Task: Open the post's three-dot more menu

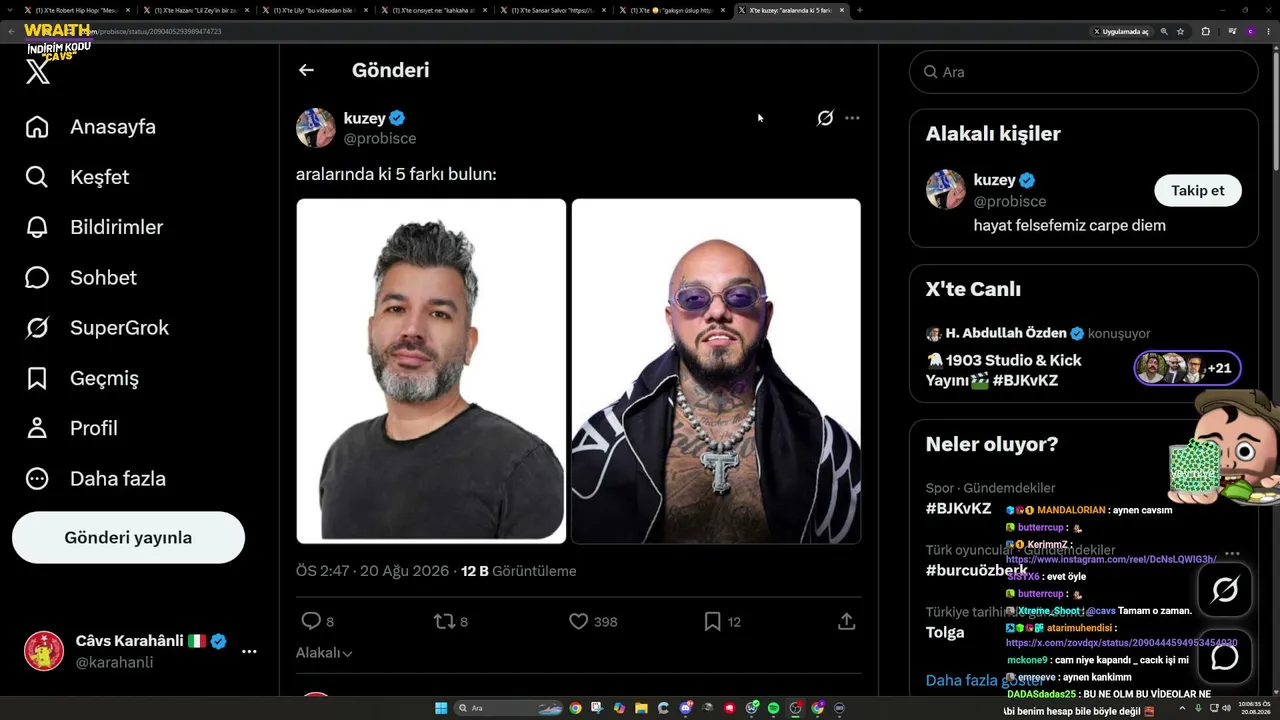Action: 852,118
